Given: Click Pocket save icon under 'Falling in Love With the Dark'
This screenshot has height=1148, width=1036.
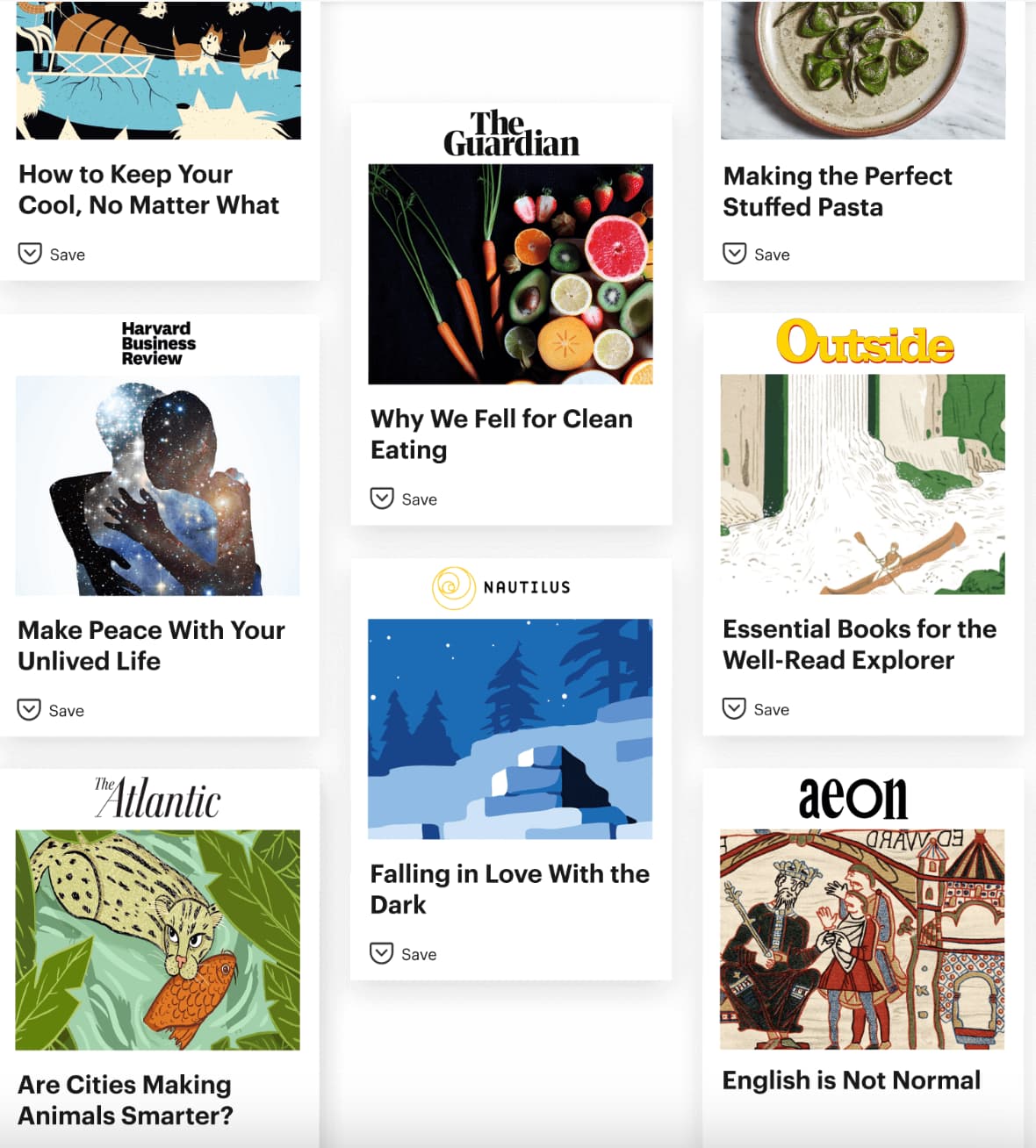Looking at the screenshot, I should point(381,953).
